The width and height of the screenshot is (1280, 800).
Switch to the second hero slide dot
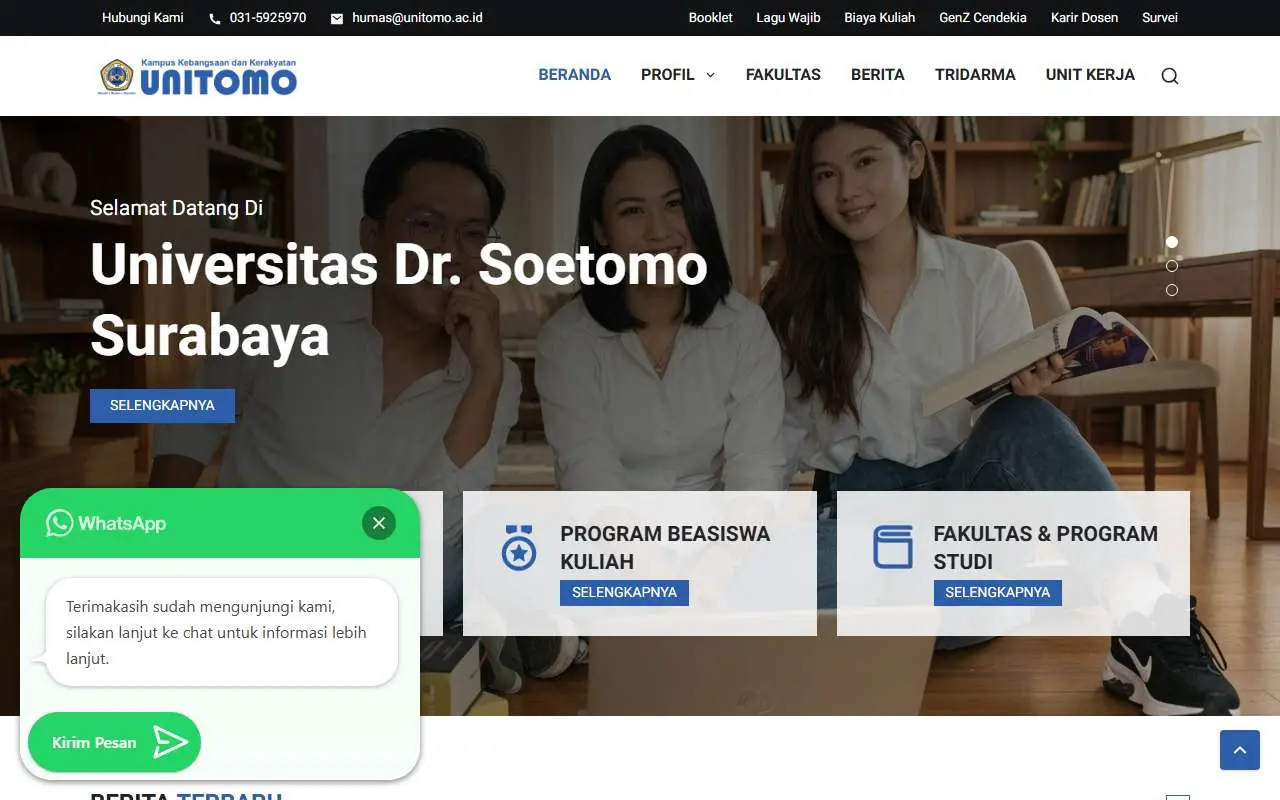click(1172, 266)
